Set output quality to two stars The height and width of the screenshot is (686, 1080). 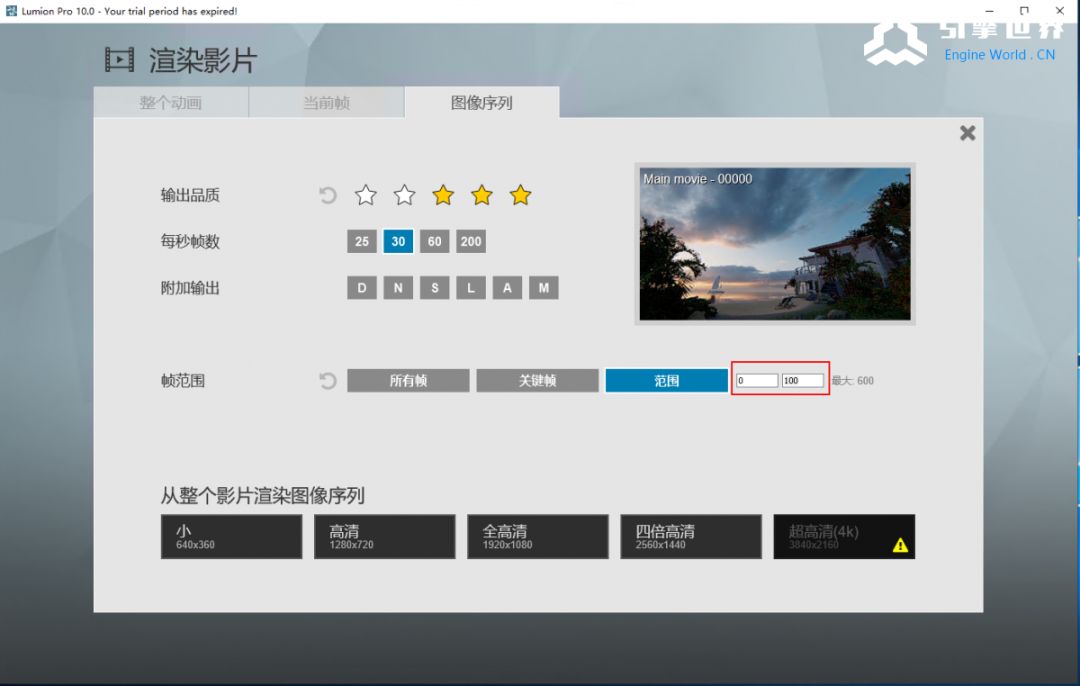point(404,196)
